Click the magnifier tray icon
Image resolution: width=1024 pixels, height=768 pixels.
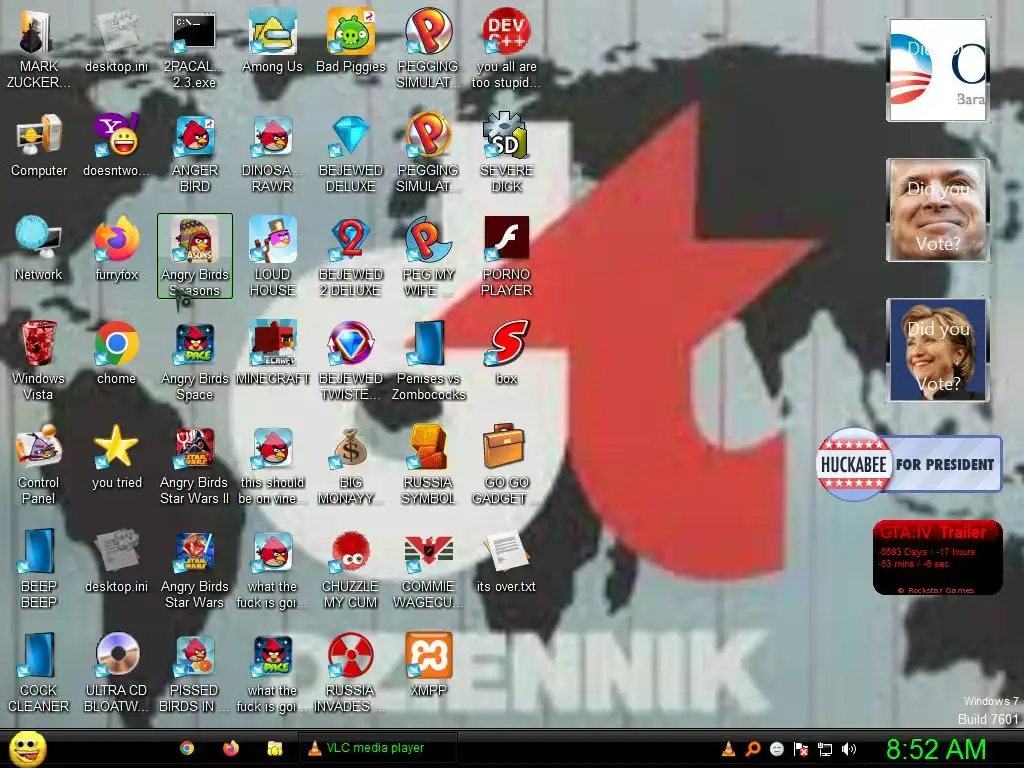[x=752, y=749]
